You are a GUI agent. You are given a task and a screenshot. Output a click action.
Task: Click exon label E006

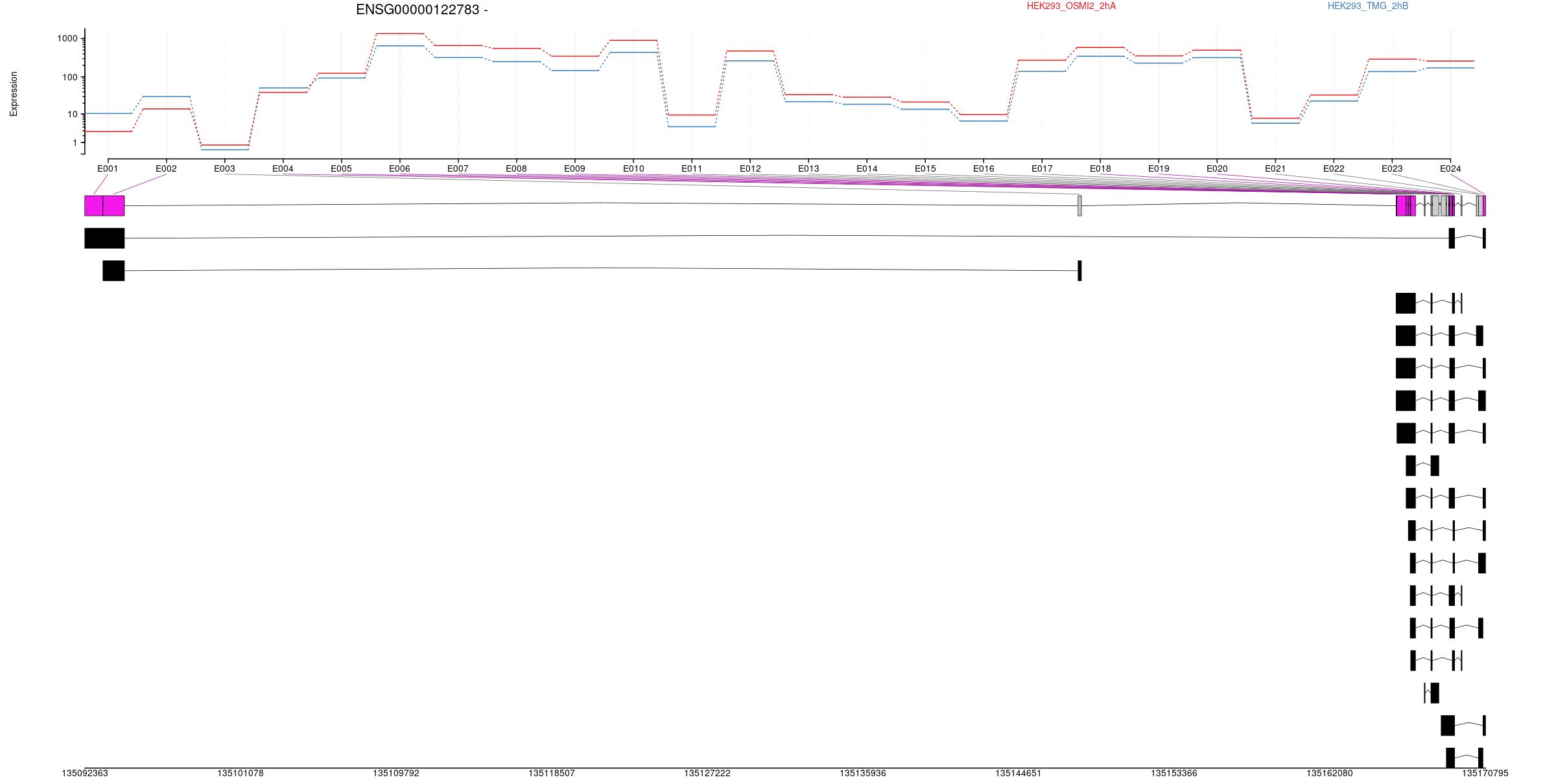399,169
